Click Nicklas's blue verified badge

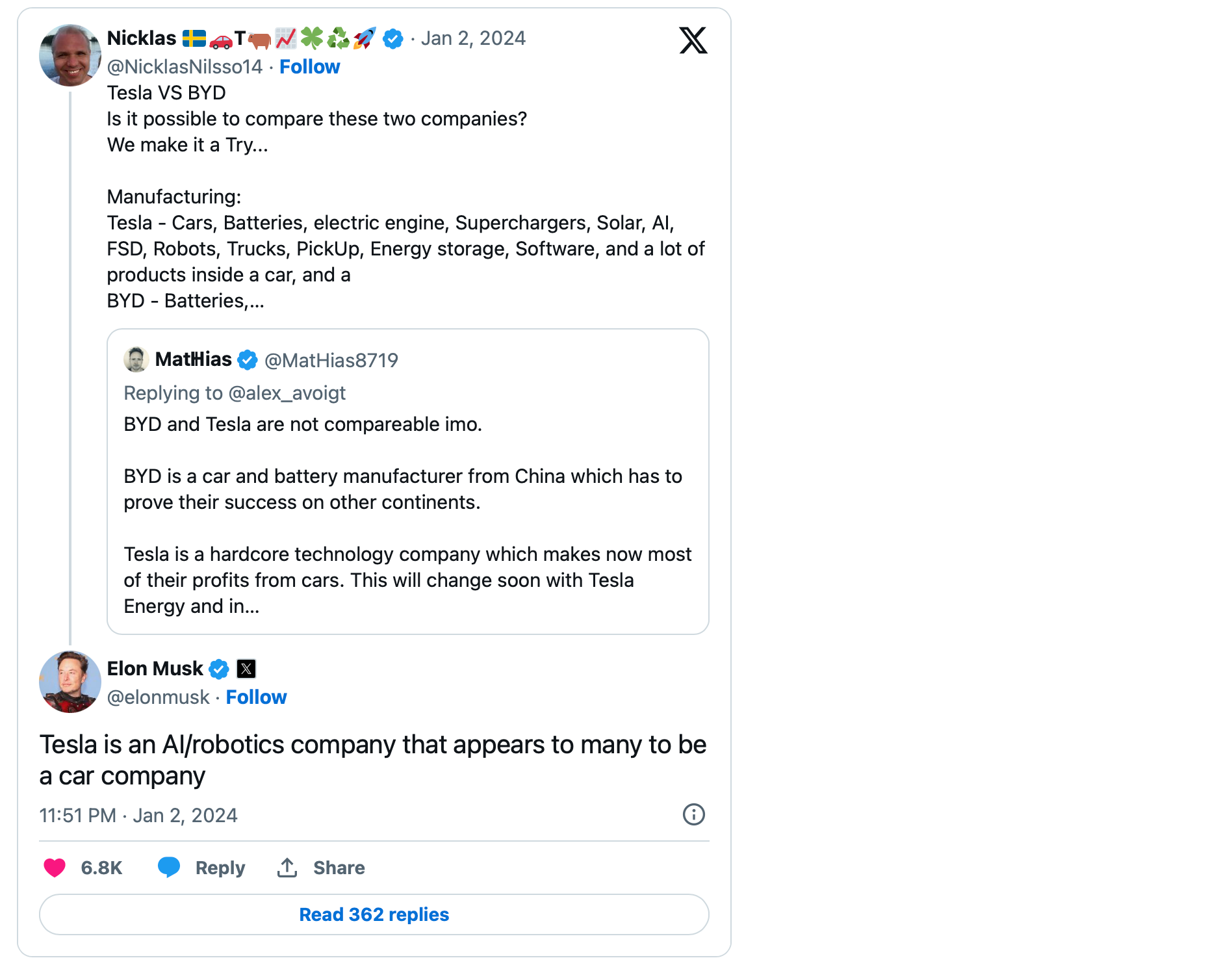pyautogui.click(x=392, y=39)
